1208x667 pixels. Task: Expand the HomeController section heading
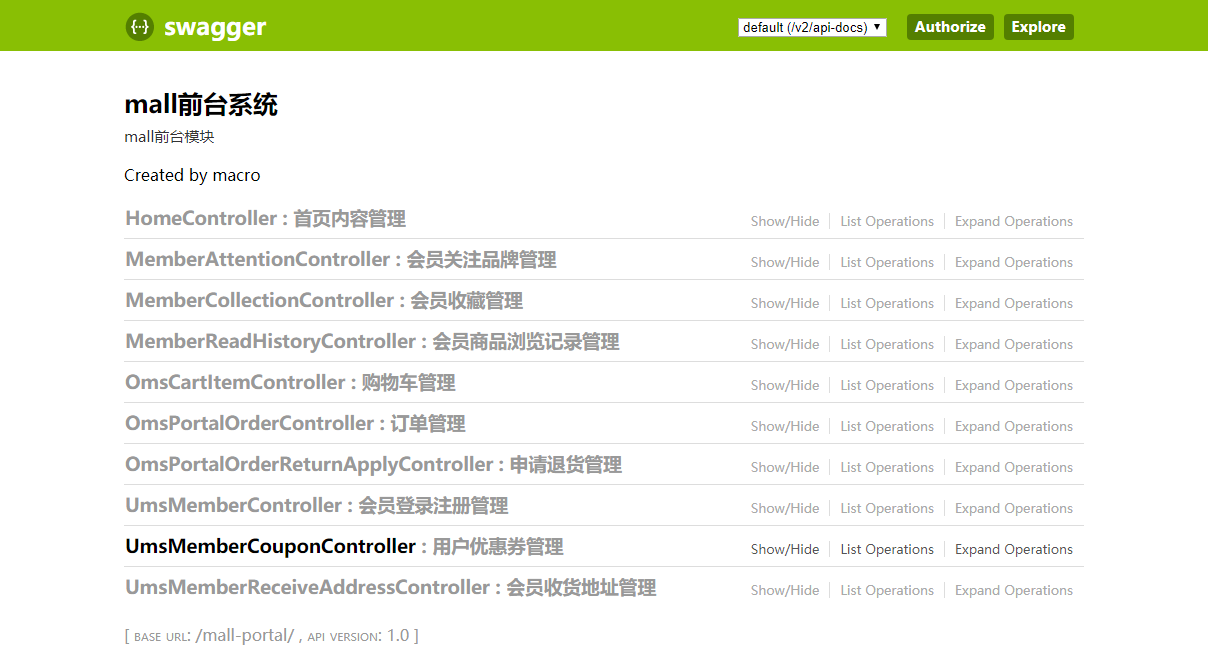265,219
